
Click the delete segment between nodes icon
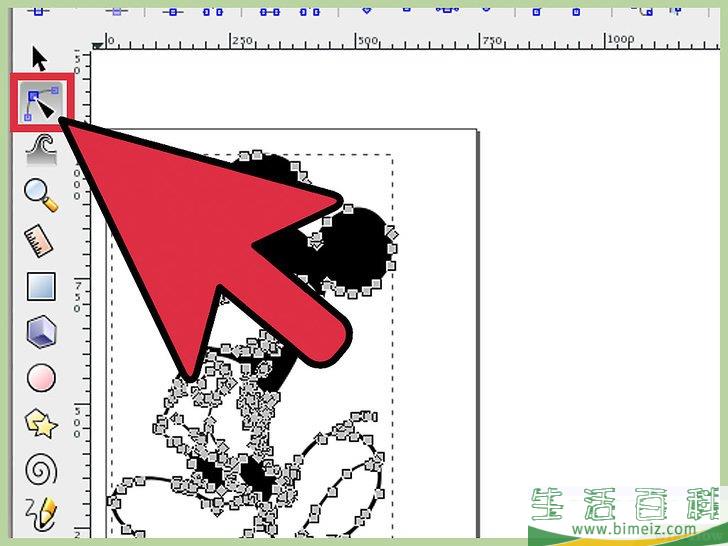[310, 12]
